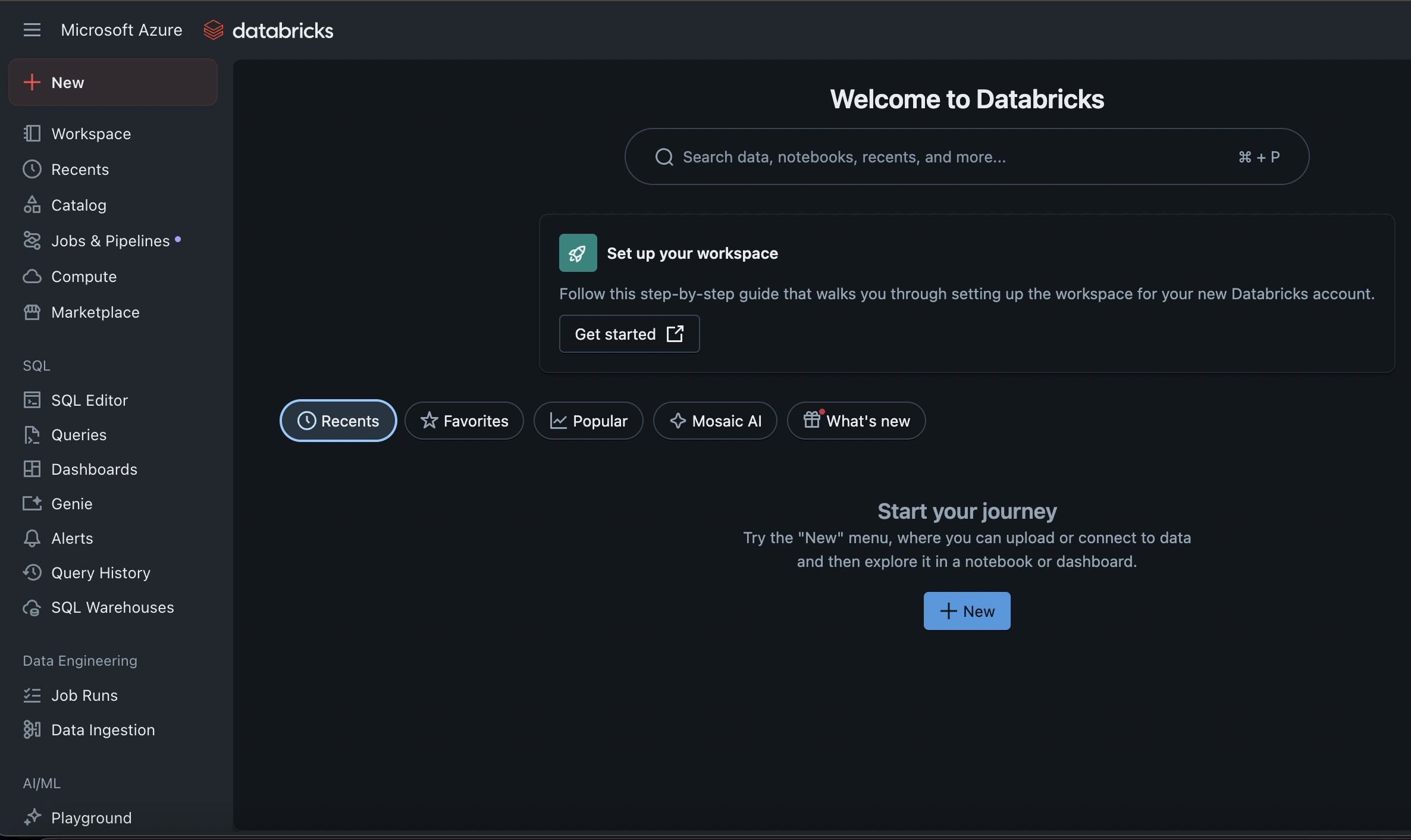The height and width of the screenshot is (840, 1411).
Task: Click the ⌘ + P shortcut hint
Action: click(1259, 157)
